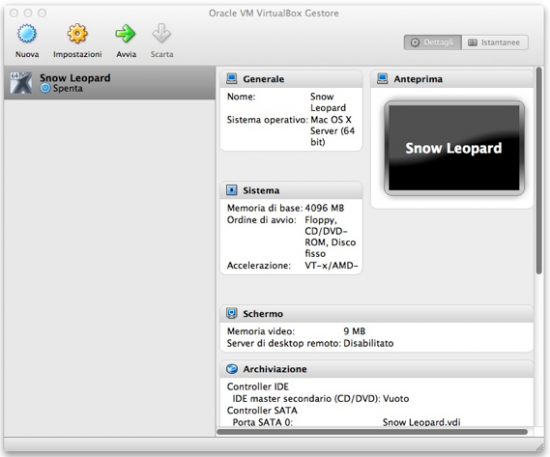This screenshot has height=457, width=550.
Task: Click the Archiviazione disk icon
Action: click(x=232, y=369)
